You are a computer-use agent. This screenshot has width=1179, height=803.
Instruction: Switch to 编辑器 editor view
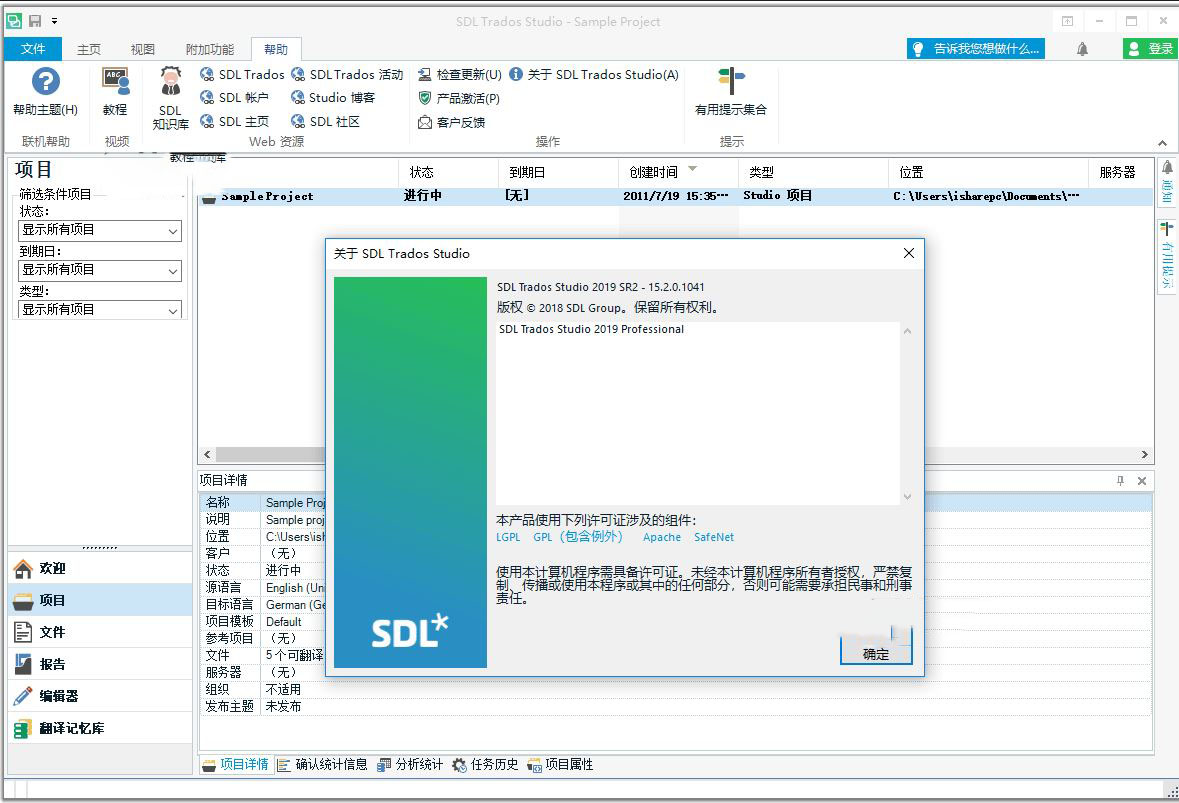[x=58, y=696]
